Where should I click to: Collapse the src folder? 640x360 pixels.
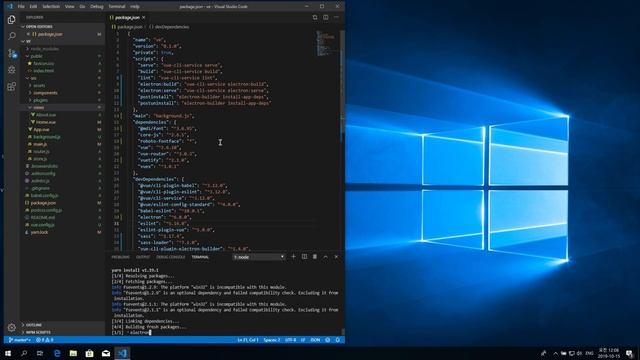click(x=33, y=78)
